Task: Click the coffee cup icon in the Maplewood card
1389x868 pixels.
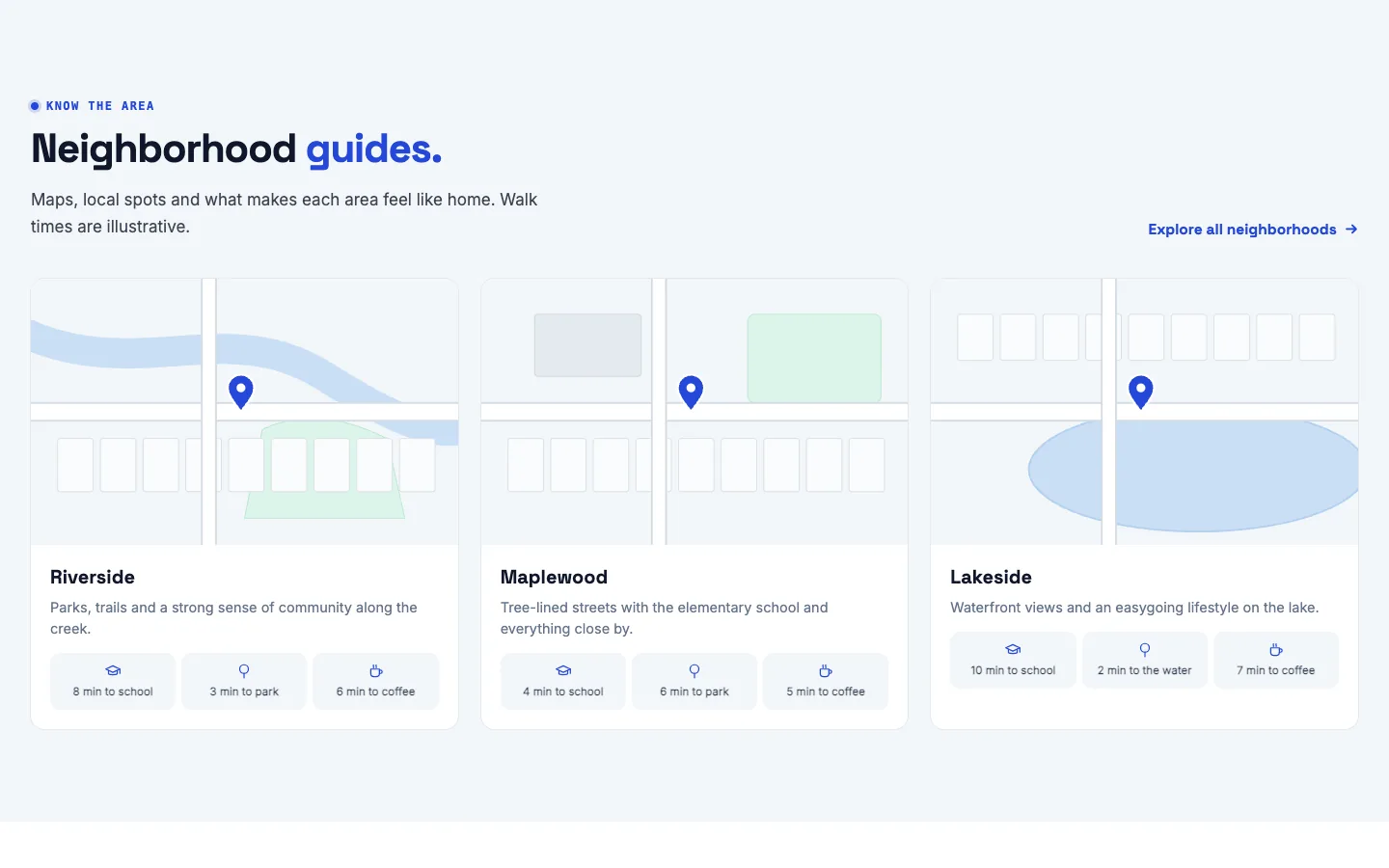Action: point(826,671)
